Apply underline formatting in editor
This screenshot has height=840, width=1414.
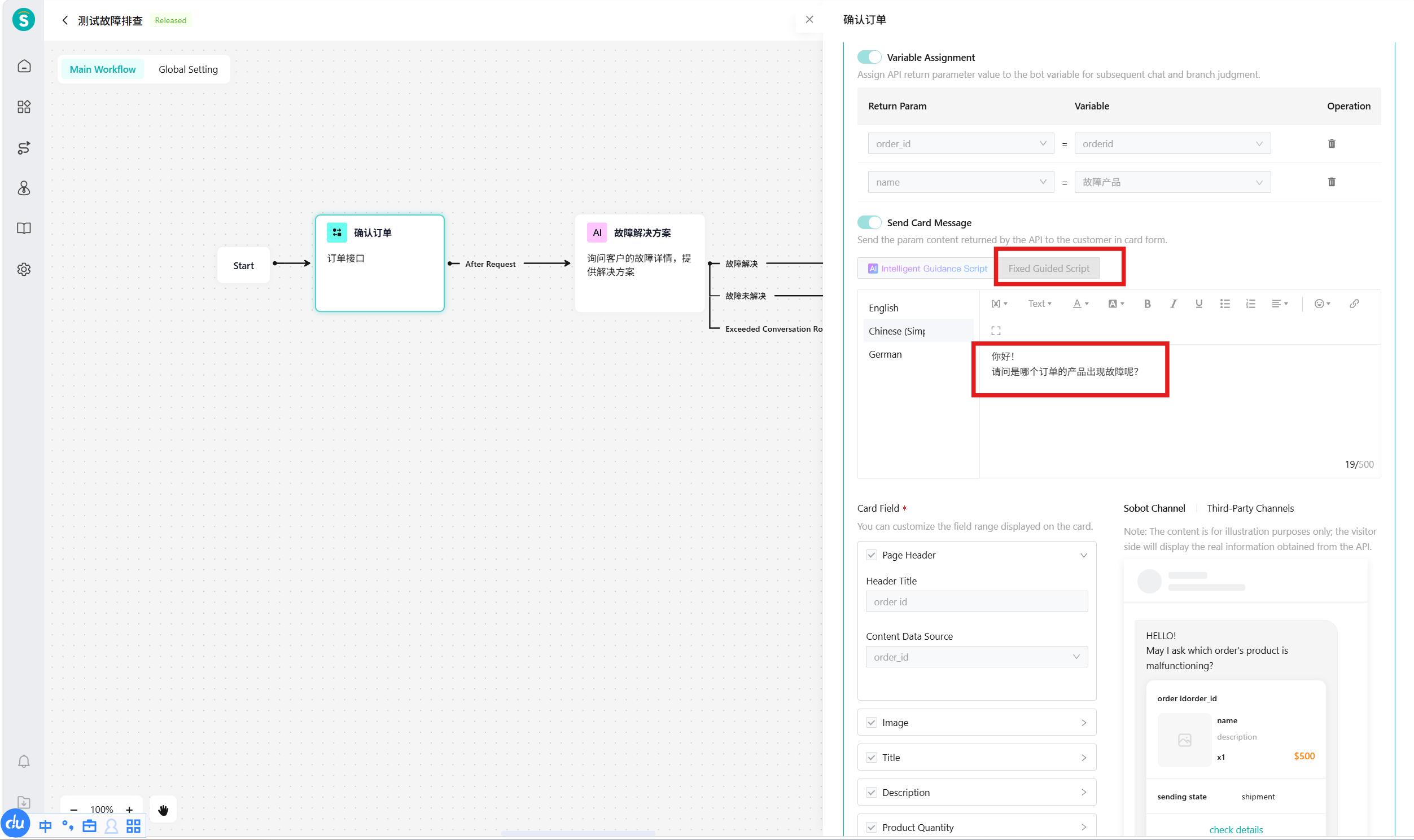[1199, 304]
